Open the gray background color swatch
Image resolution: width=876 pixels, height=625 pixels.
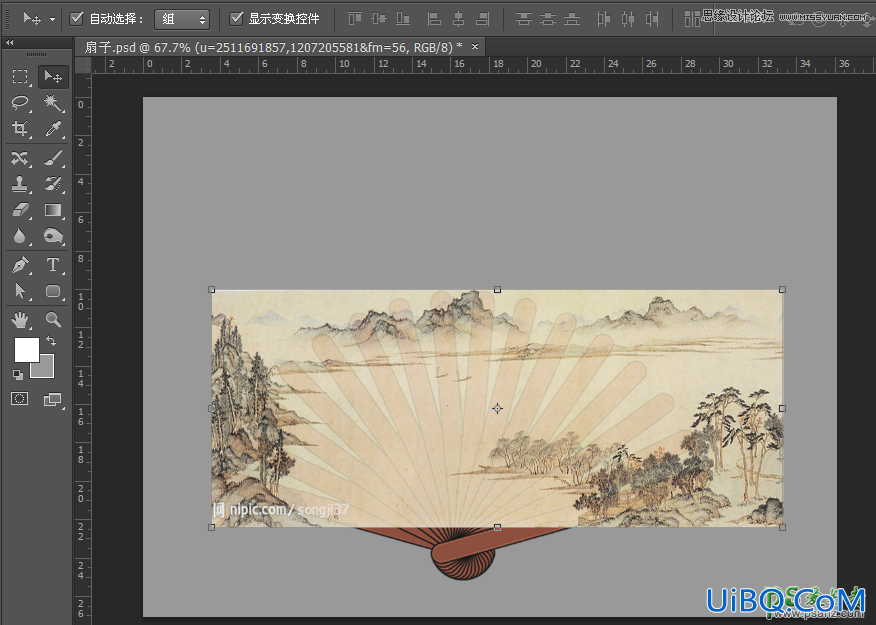point(46,370)
